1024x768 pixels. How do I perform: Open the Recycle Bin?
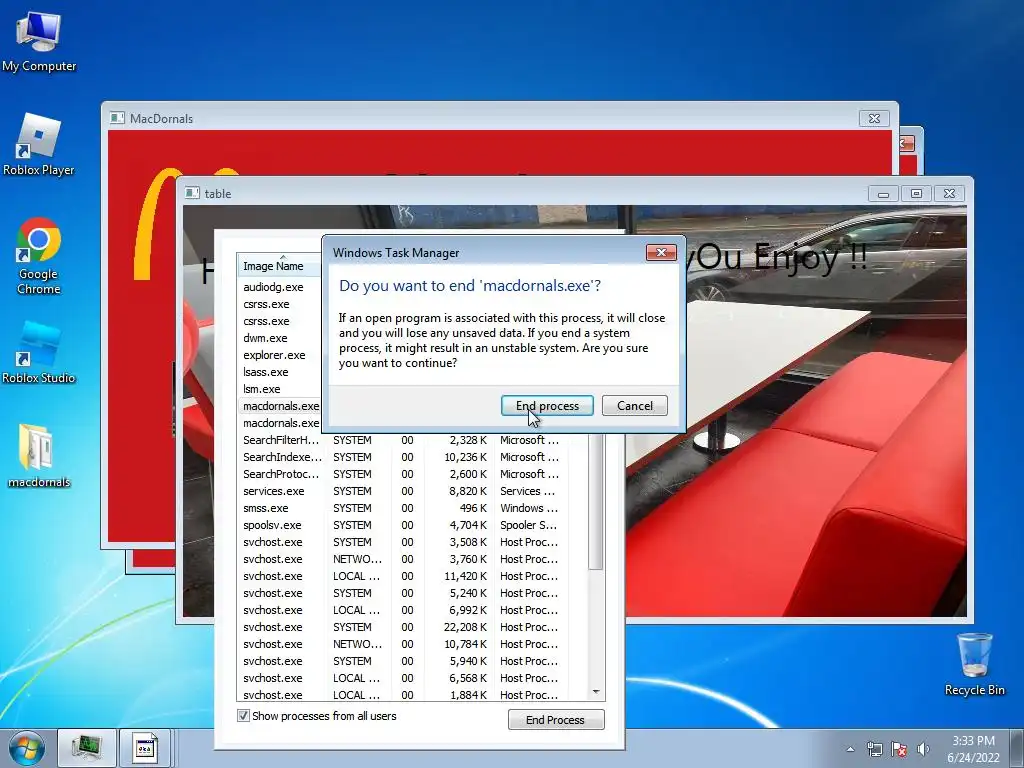point(974,664)
